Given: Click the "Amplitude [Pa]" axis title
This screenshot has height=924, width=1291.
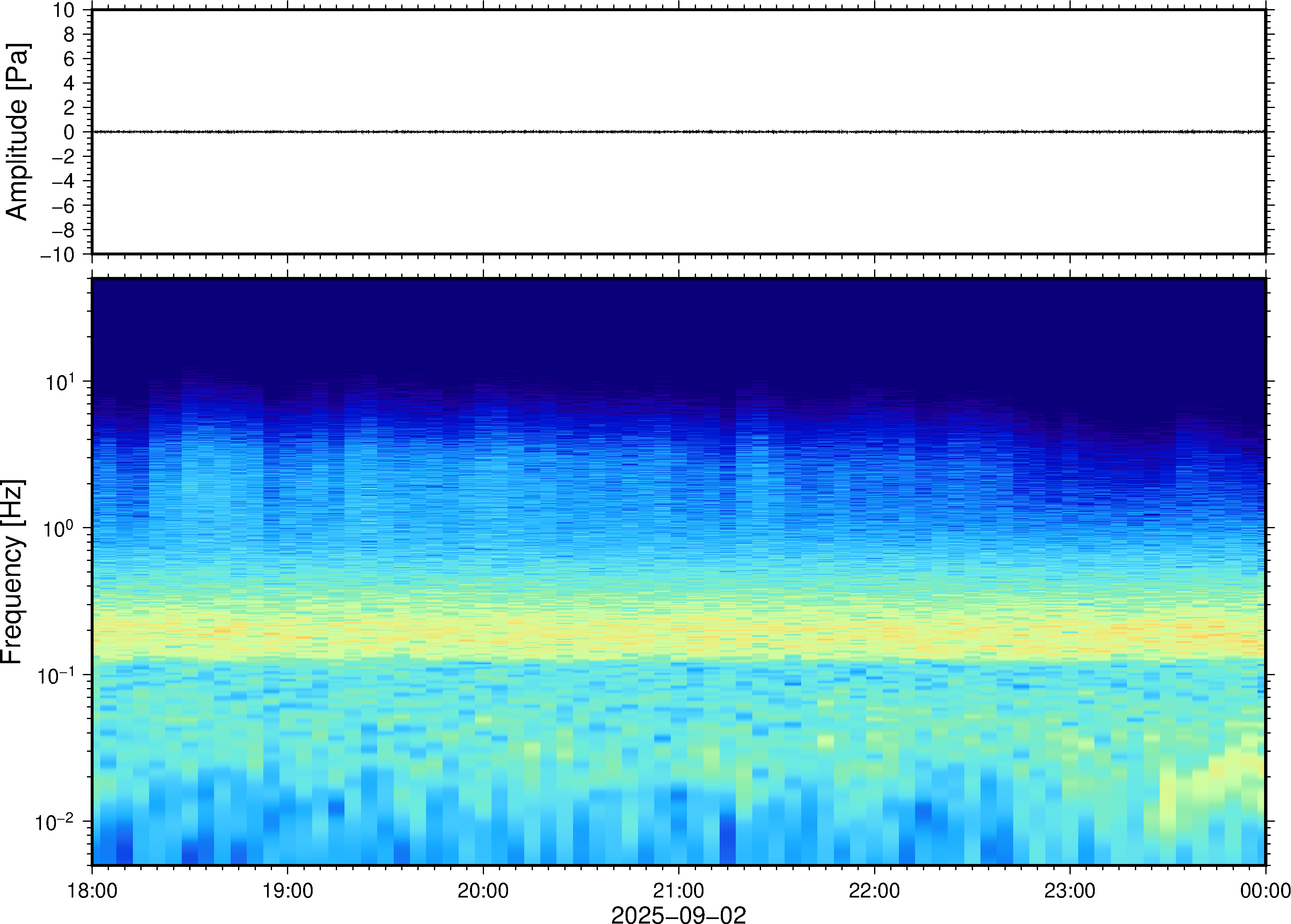Looking at the screenshot, I should point(17,132).
